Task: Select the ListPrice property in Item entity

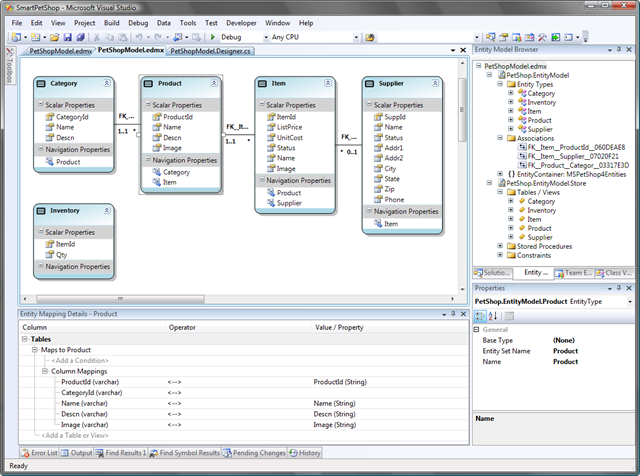Action: click(x=289, y=127)
